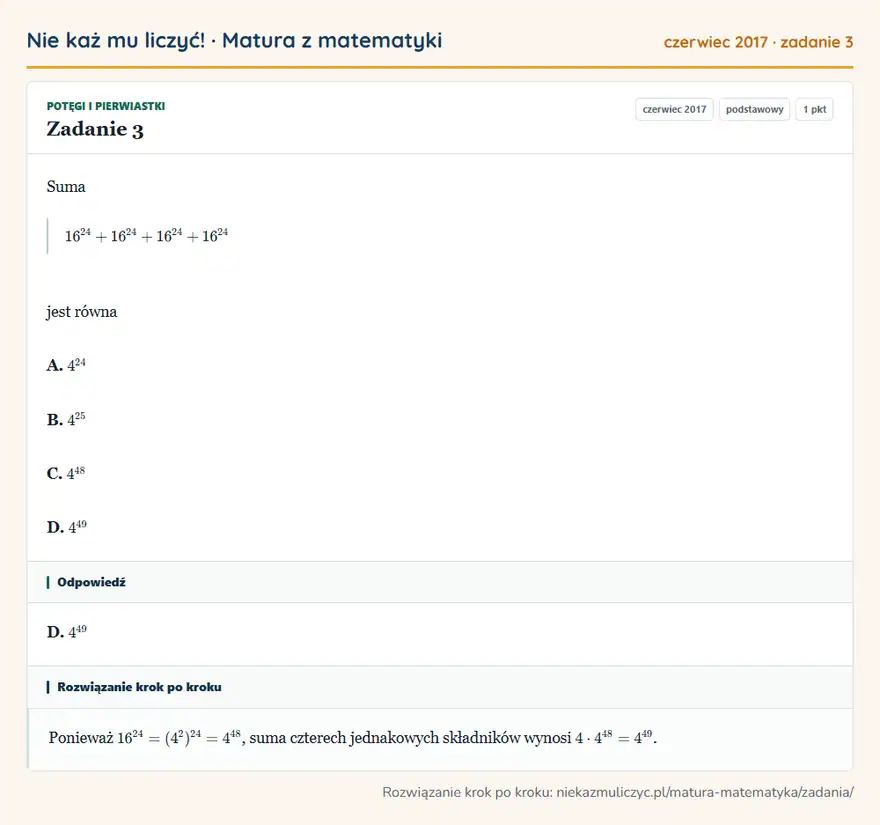Click the '1 pkt' points badge
Image resolution: width=880 pixels, height=825 pixels.
click(814, 109)
